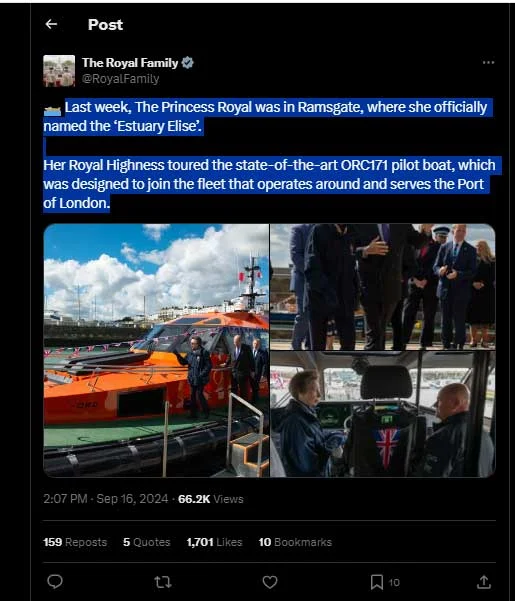Like the post with heart icon
Viewport: 515px width, 601px height.
[270, 582]
